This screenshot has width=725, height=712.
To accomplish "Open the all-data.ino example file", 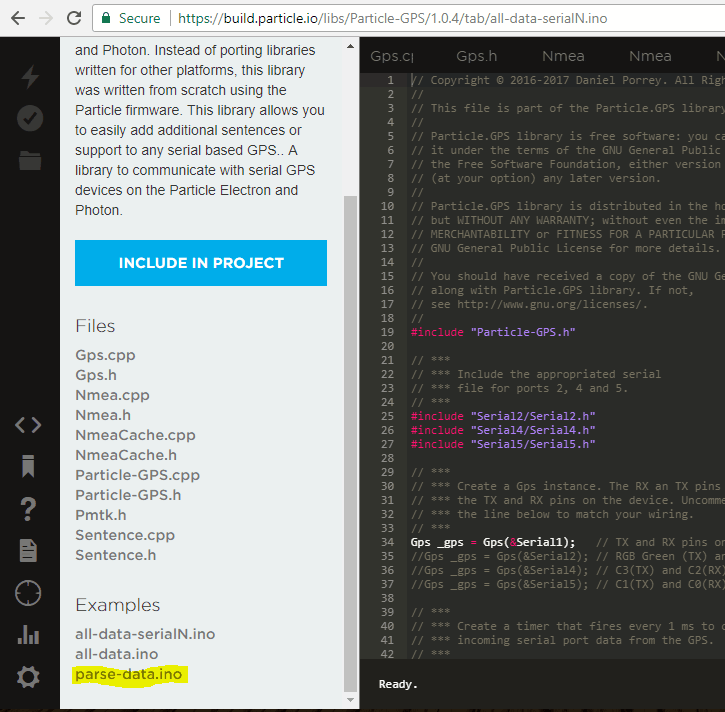I will click(x=117, y=654).
